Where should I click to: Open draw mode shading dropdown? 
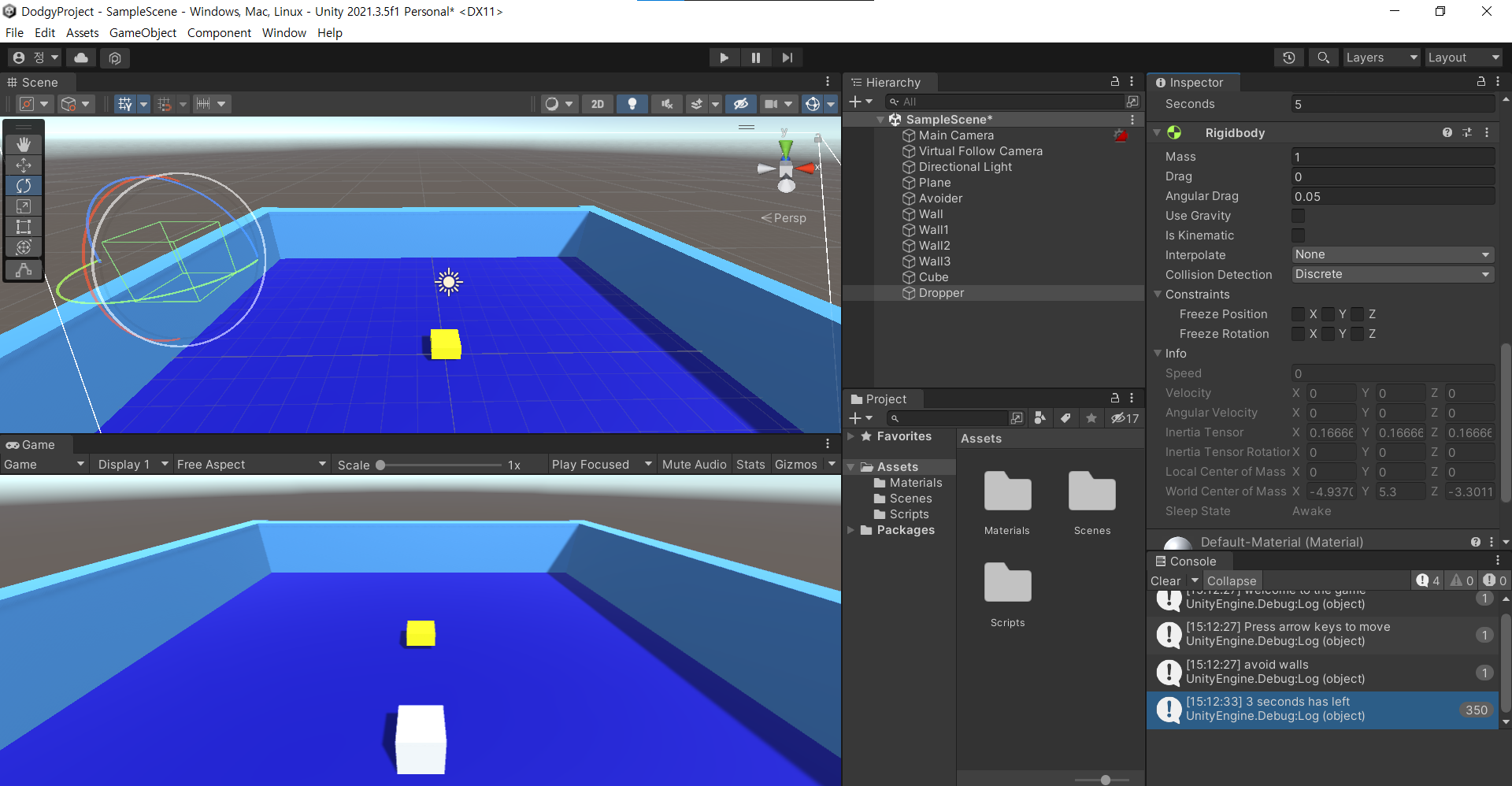click(560, 104)
